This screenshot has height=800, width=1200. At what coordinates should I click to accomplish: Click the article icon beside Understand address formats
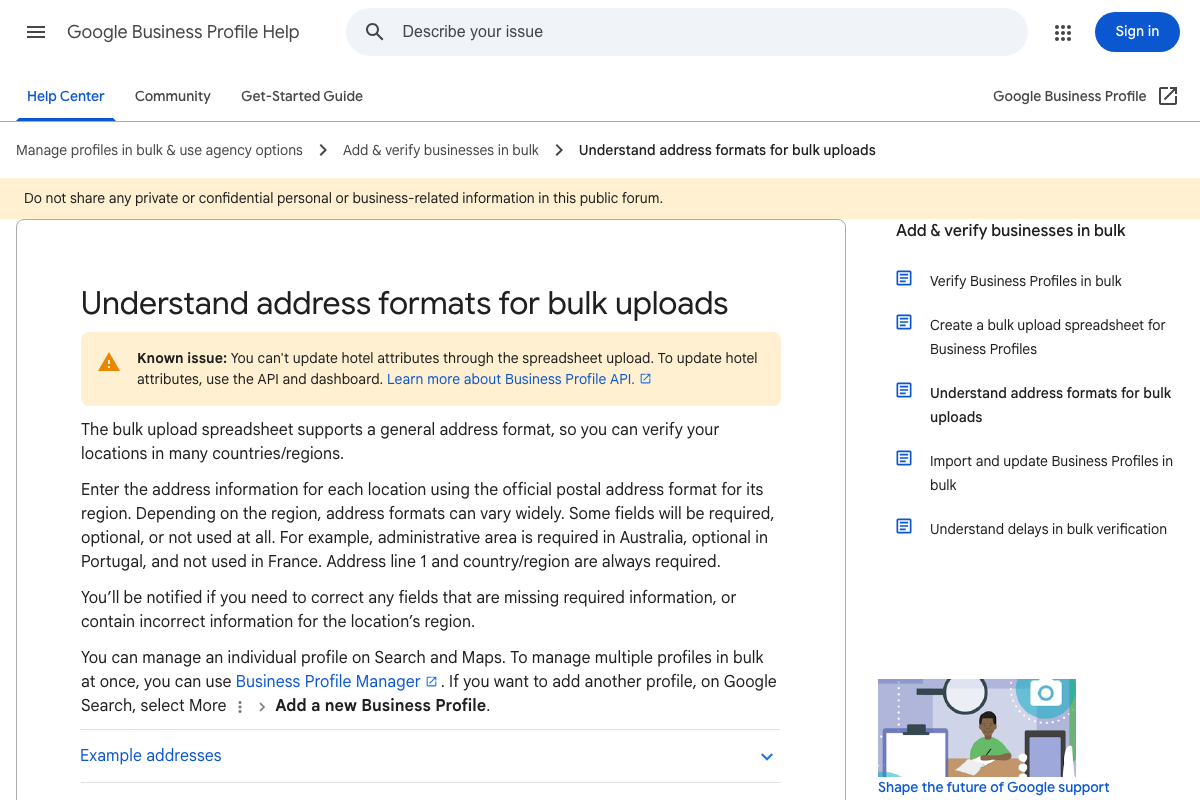pyautogui.click(x=904, y=390)
